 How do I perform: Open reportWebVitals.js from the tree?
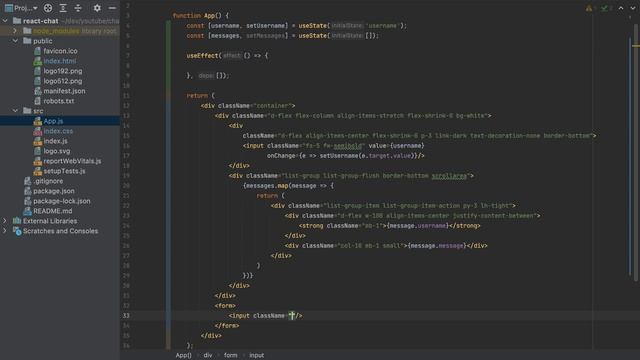(x=72, y=161)
